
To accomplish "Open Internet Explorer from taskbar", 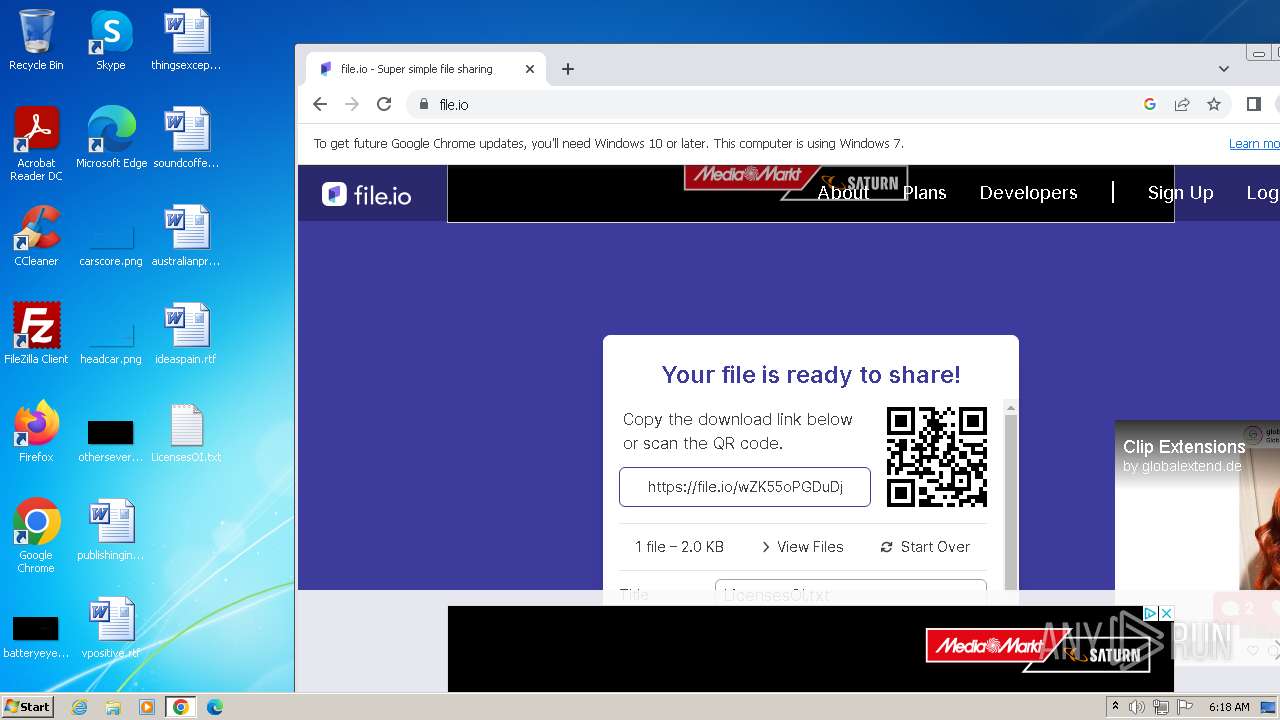I will (x=79, y=707).
